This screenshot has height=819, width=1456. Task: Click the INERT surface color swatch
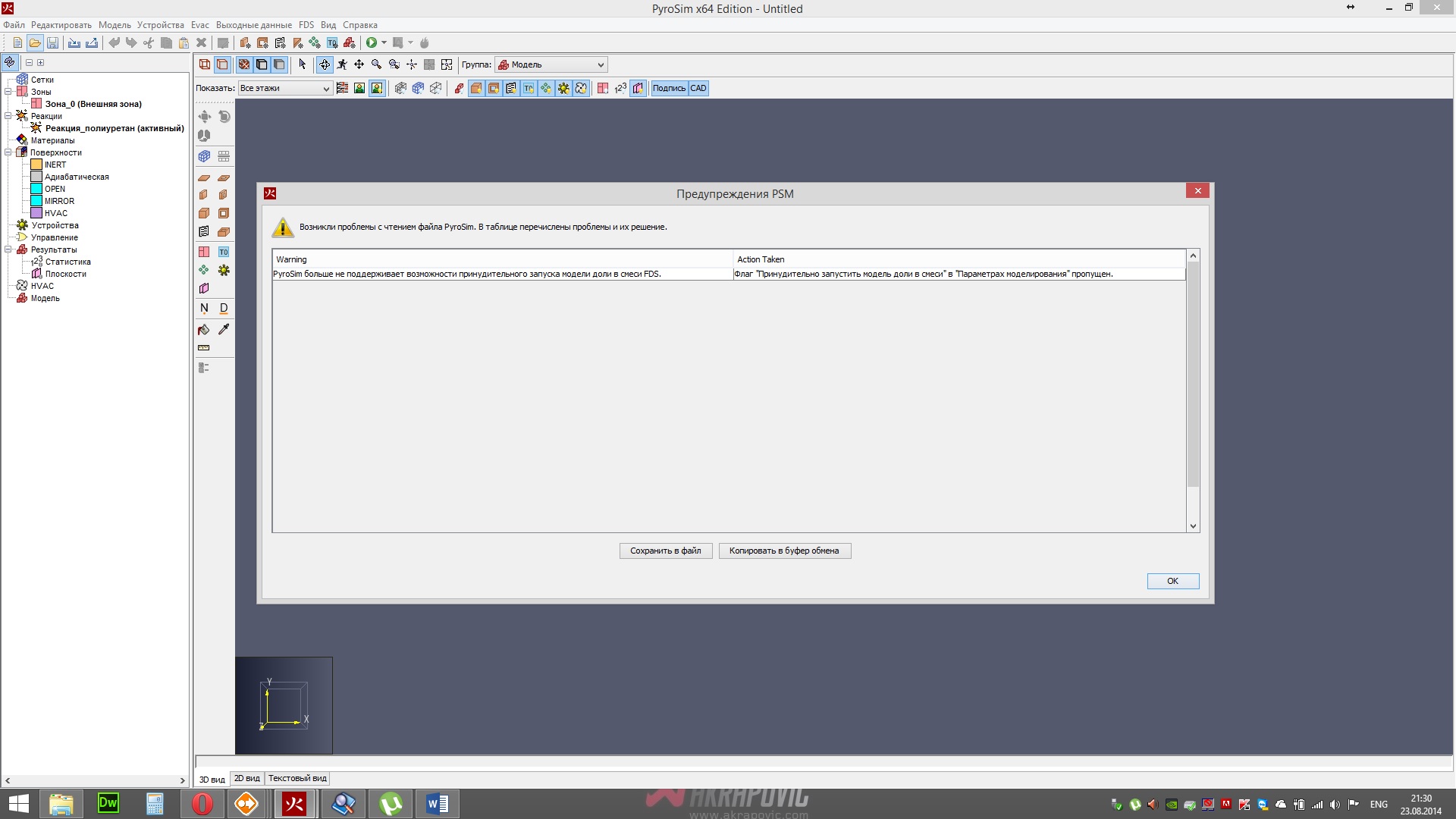click(x=36, y=165)
